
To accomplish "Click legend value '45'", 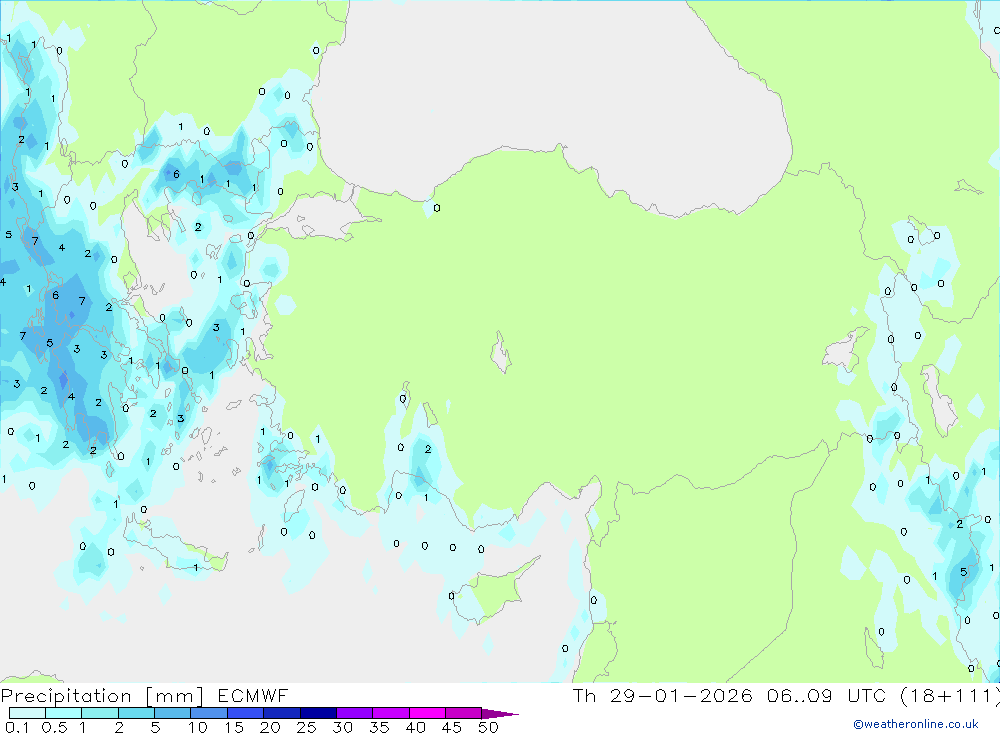I will pyautogui.click(x=452, y=727).
